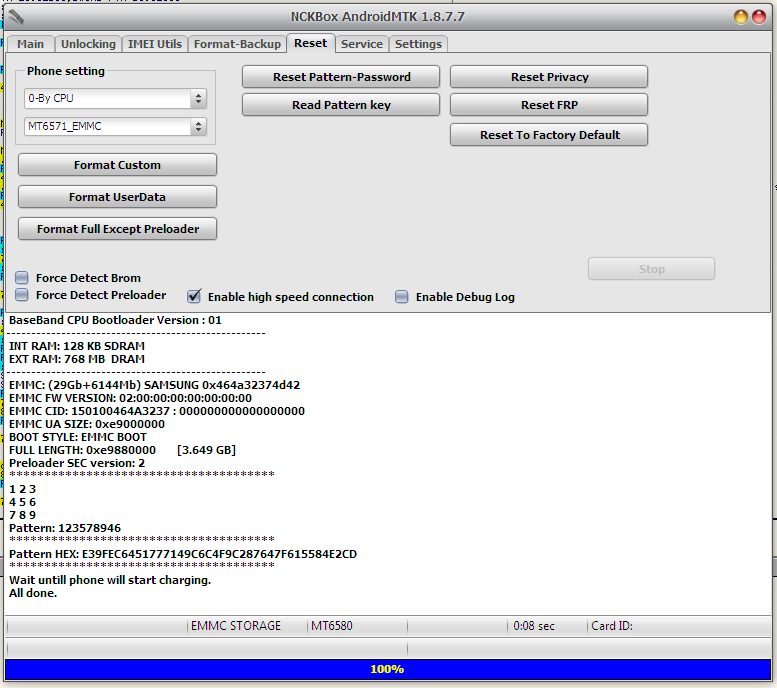Tick the Enable Debug Log checkbox
Screen dimensions: 777x688
coord(401,297)
